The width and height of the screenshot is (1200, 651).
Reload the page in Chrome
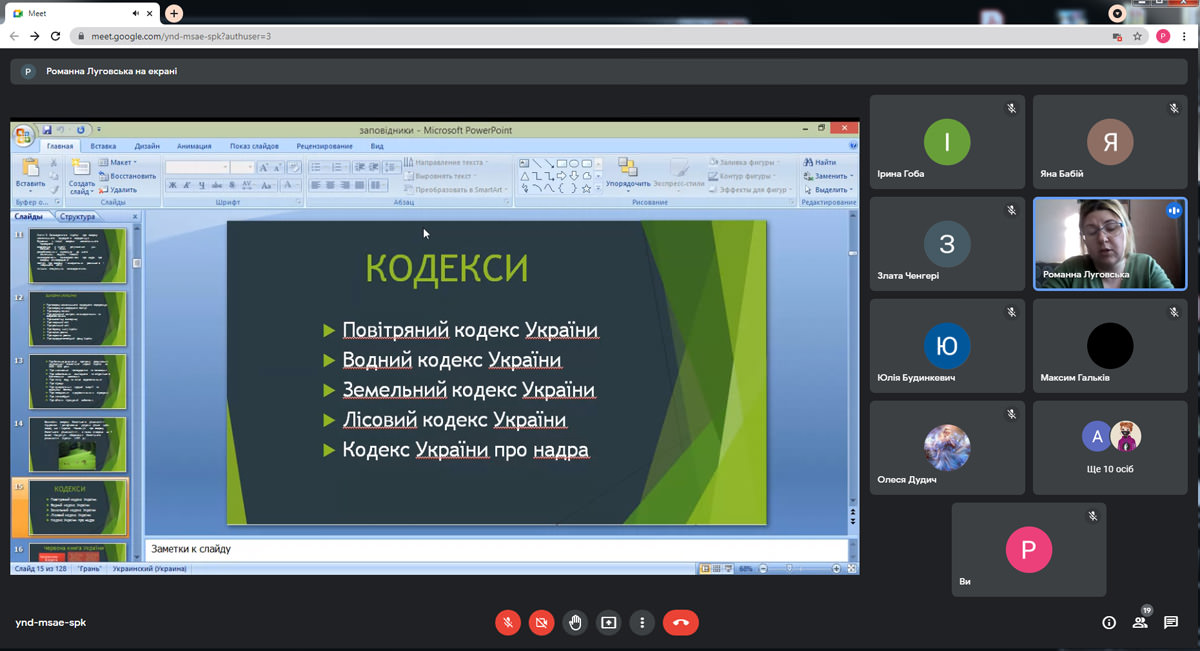56,36
